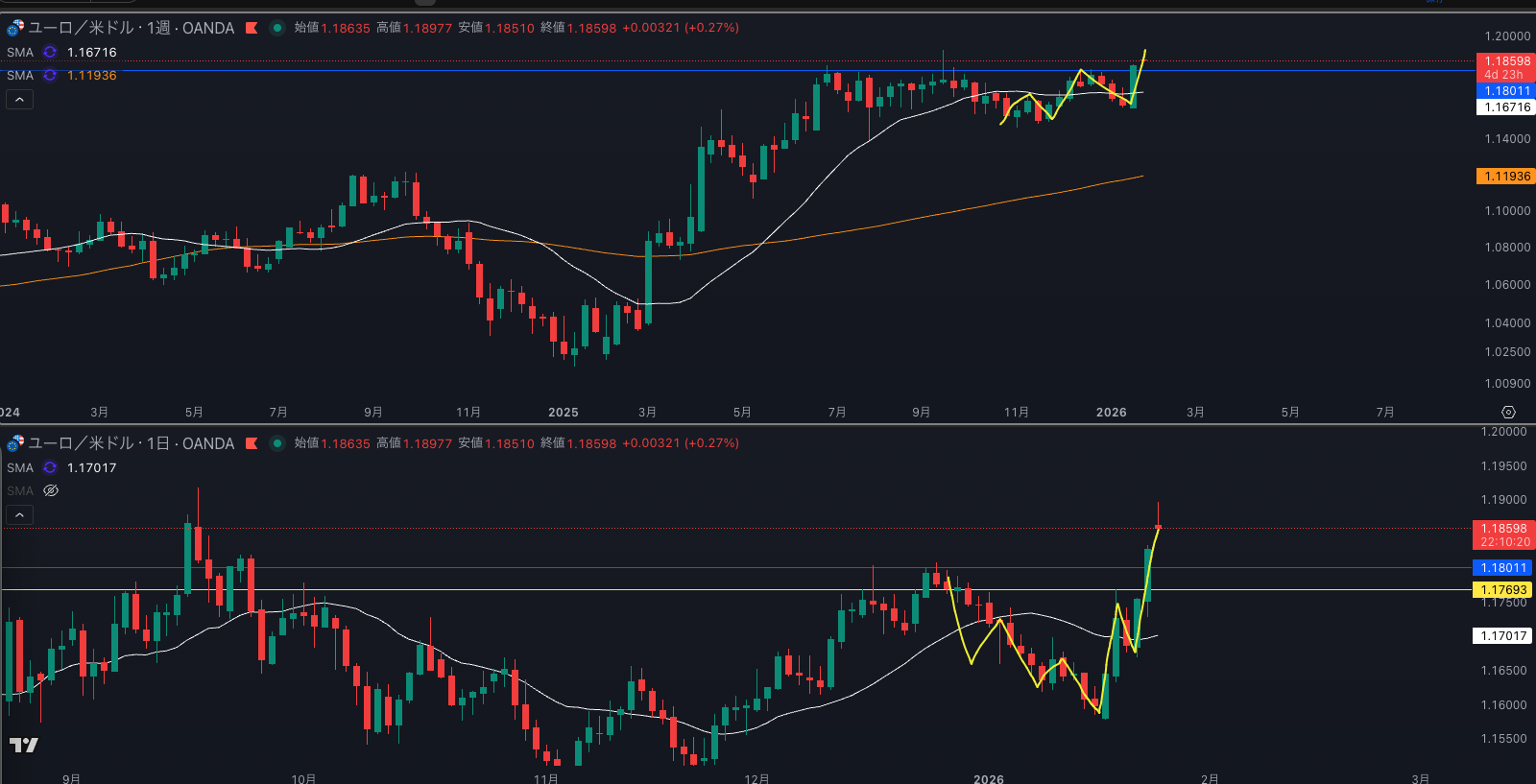The image size is (1536, 784).
Task: Click refresh icon beside SMA 1.11936
Action: 50,75
